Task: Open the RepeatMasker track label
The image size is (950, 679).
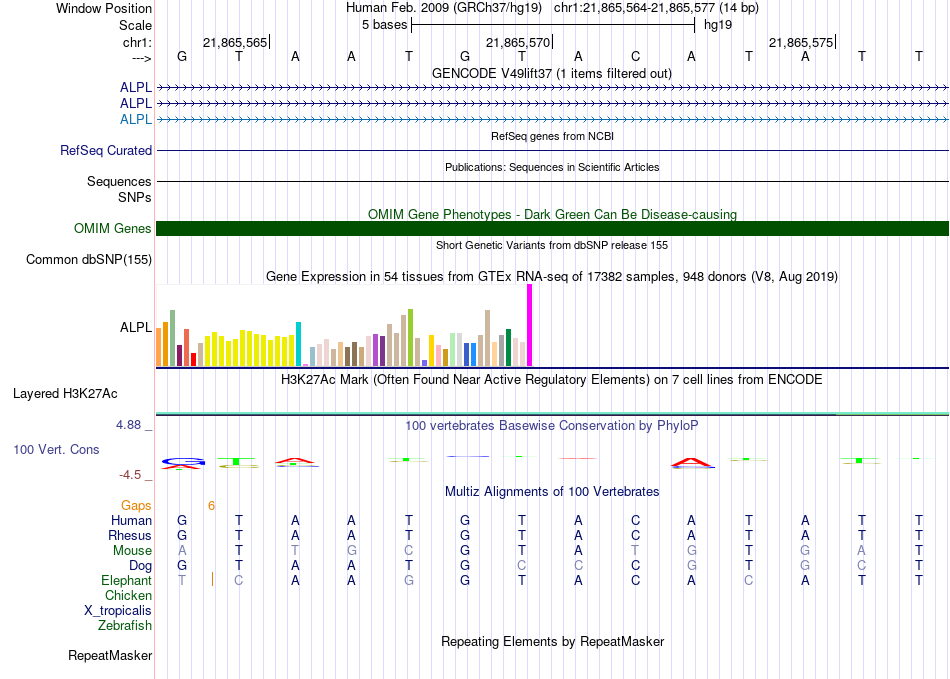Action: pos(110,656)
